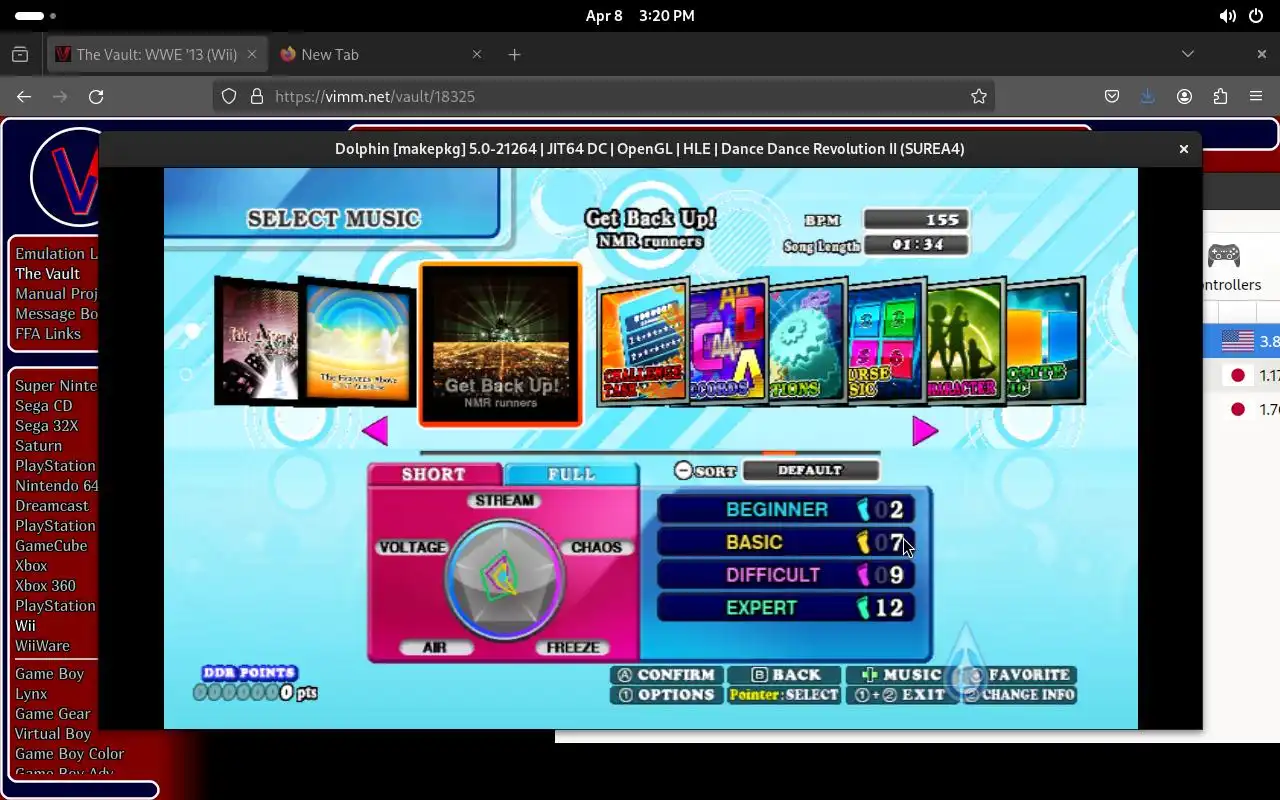Click the 1+2 EXIT button
This screenshot has height=800, width=1280.
[x=902, y=695]
